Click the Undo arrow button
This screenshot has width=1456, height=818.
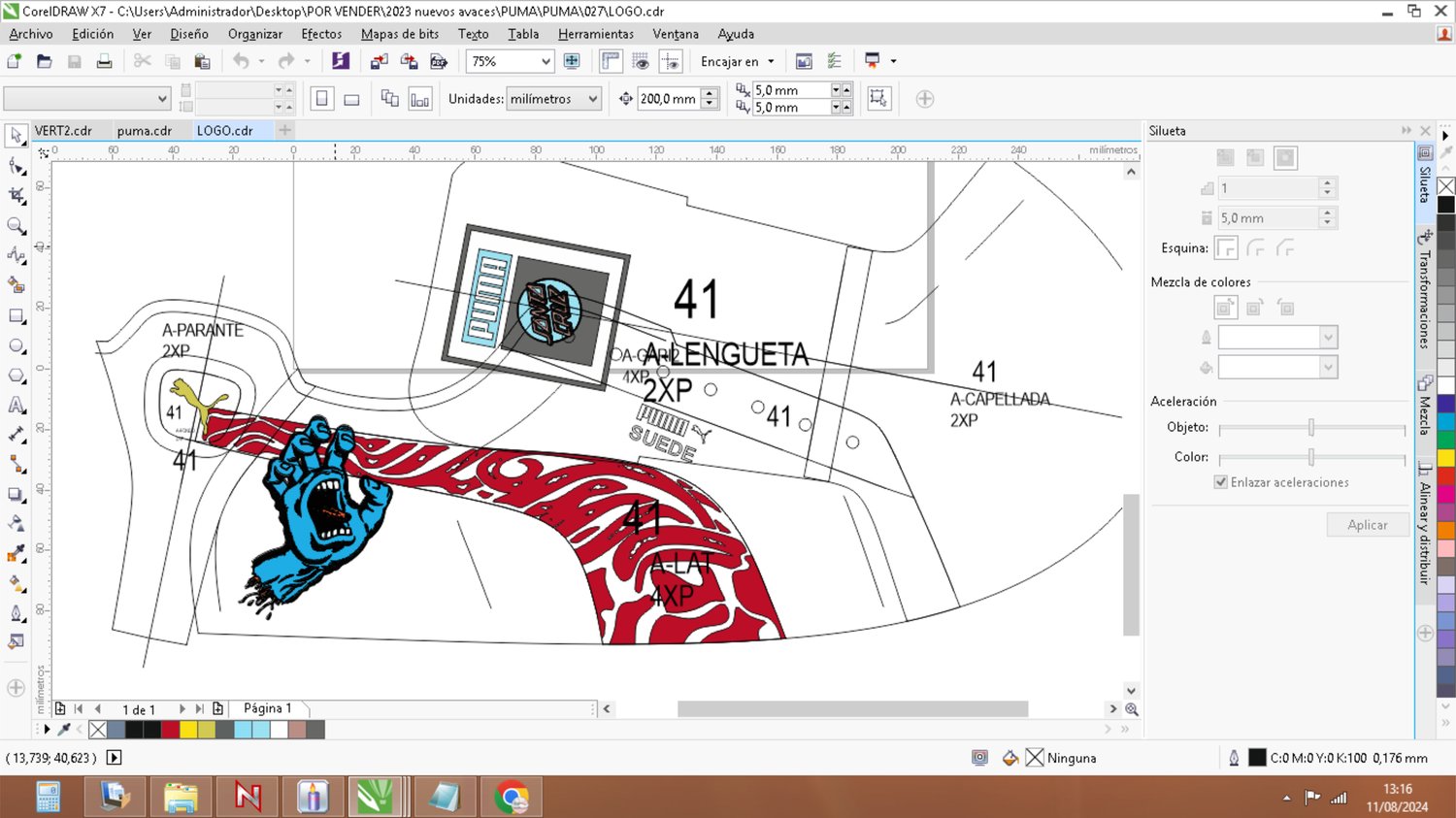[x=241, y=61]
